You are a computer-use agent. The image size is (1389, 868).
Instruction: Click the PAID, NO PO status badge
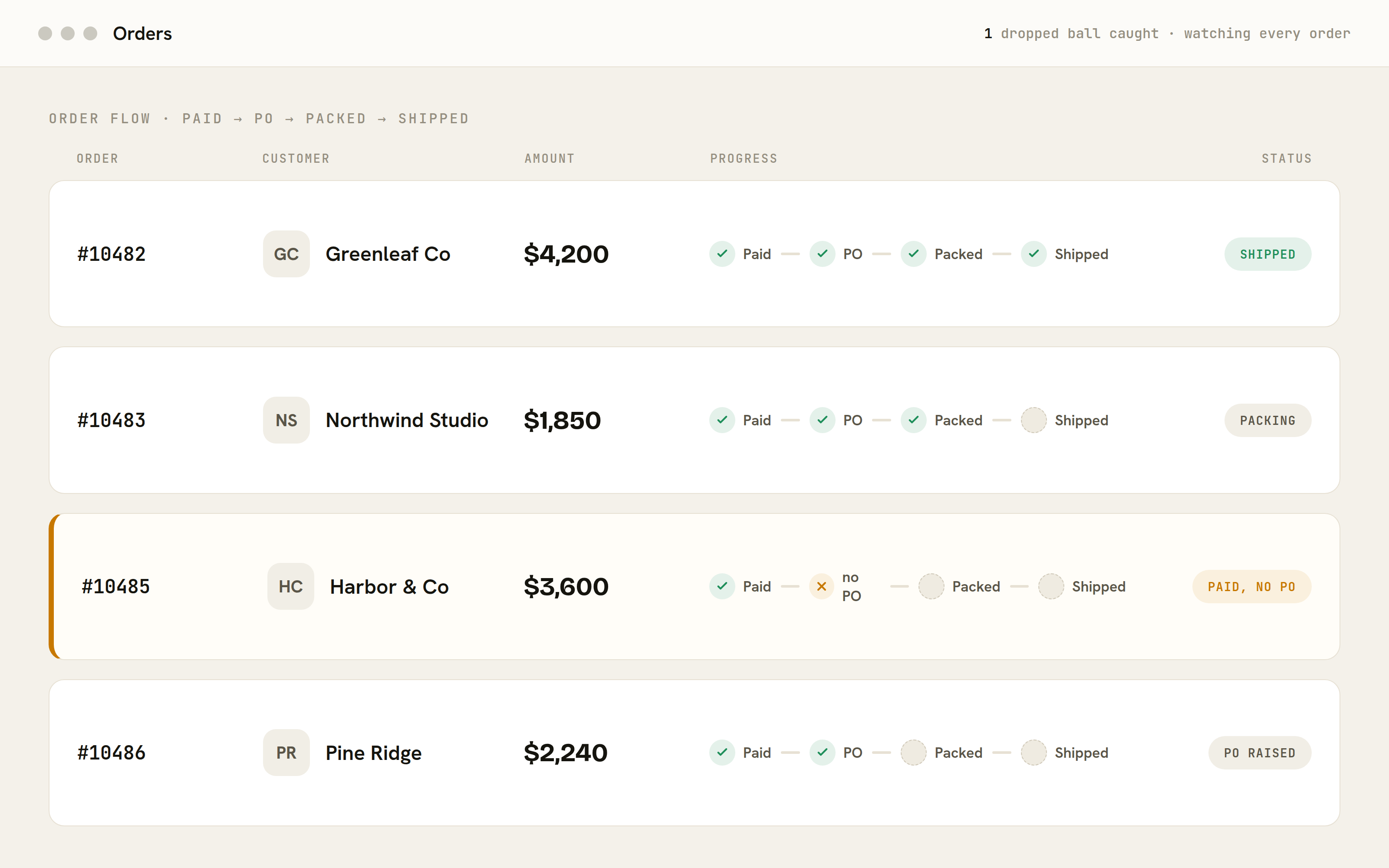click(x=1251, y=586)
